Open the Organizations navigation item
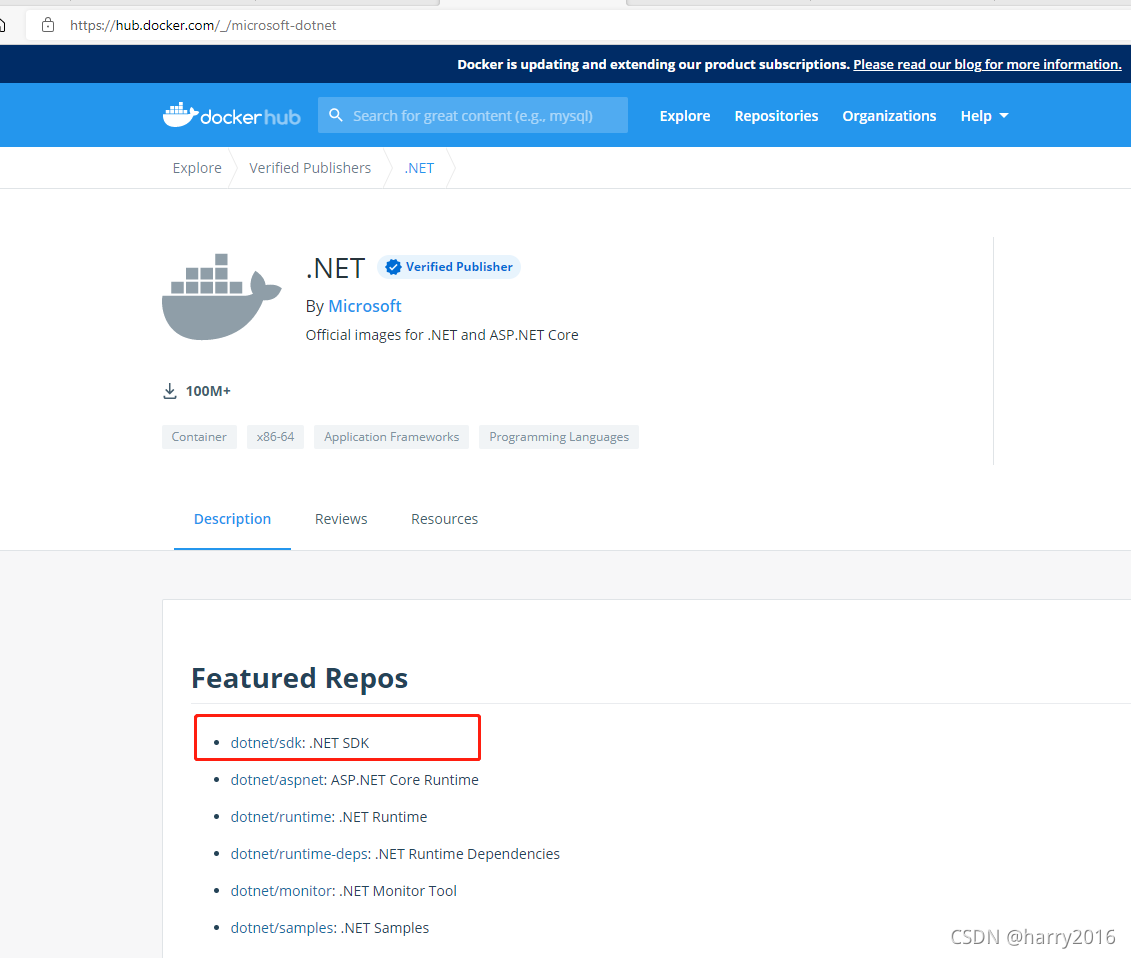The width and height of the screenshot is (1131, 958). pos(889,116)
